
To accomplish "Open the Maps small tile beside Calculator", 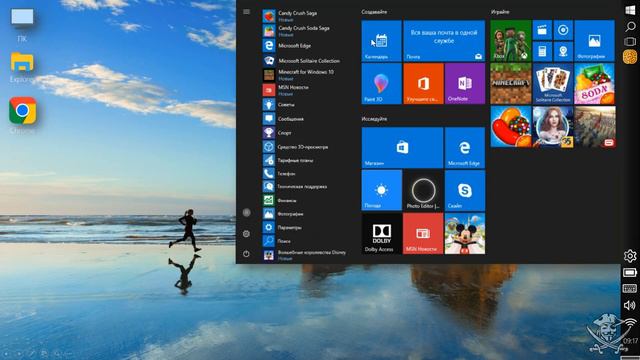I will [x=563, y=51].
